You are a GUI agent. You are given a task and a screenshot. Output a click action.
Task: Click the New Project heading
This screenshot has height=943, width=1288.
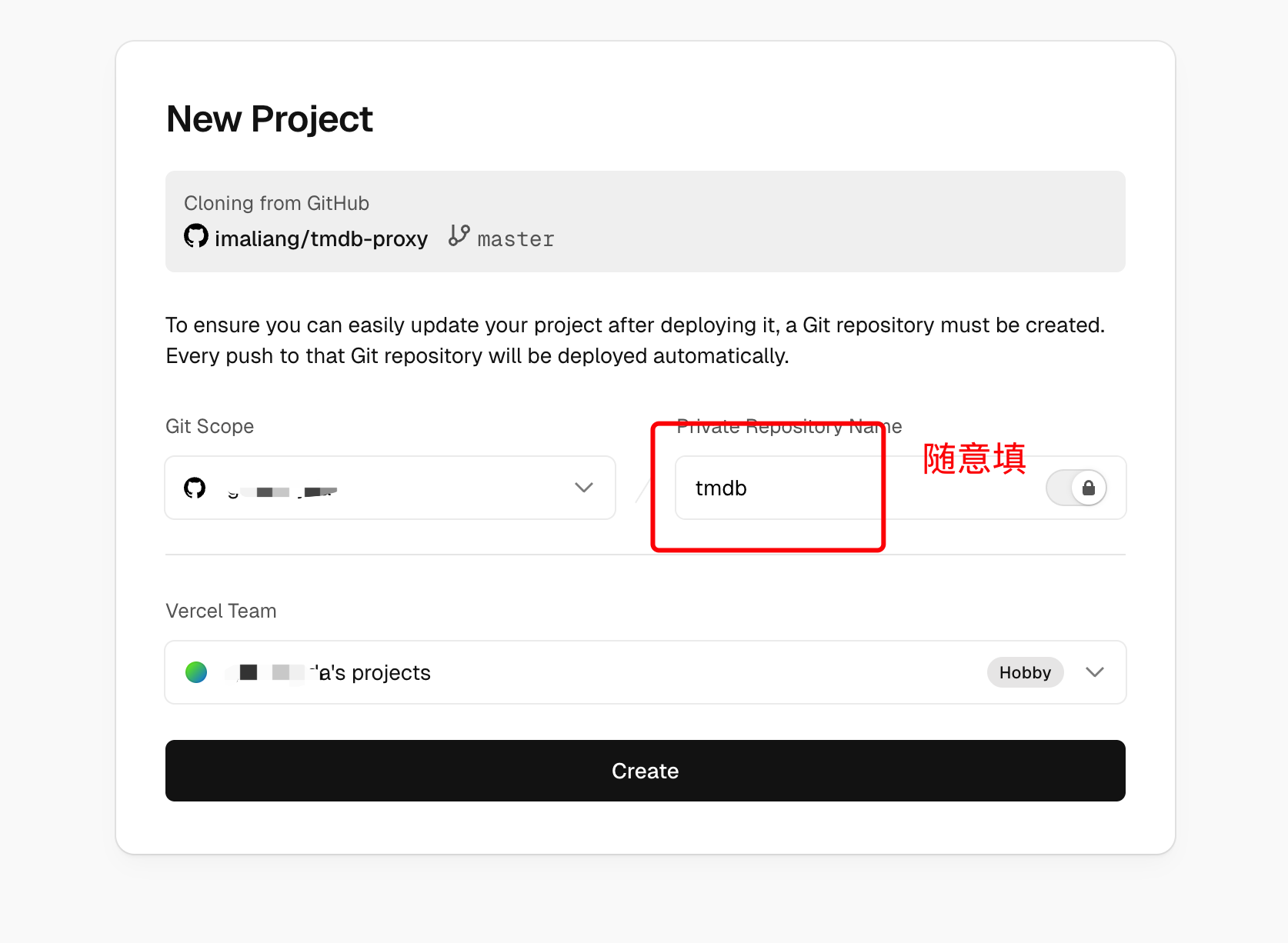coord(269,119)
